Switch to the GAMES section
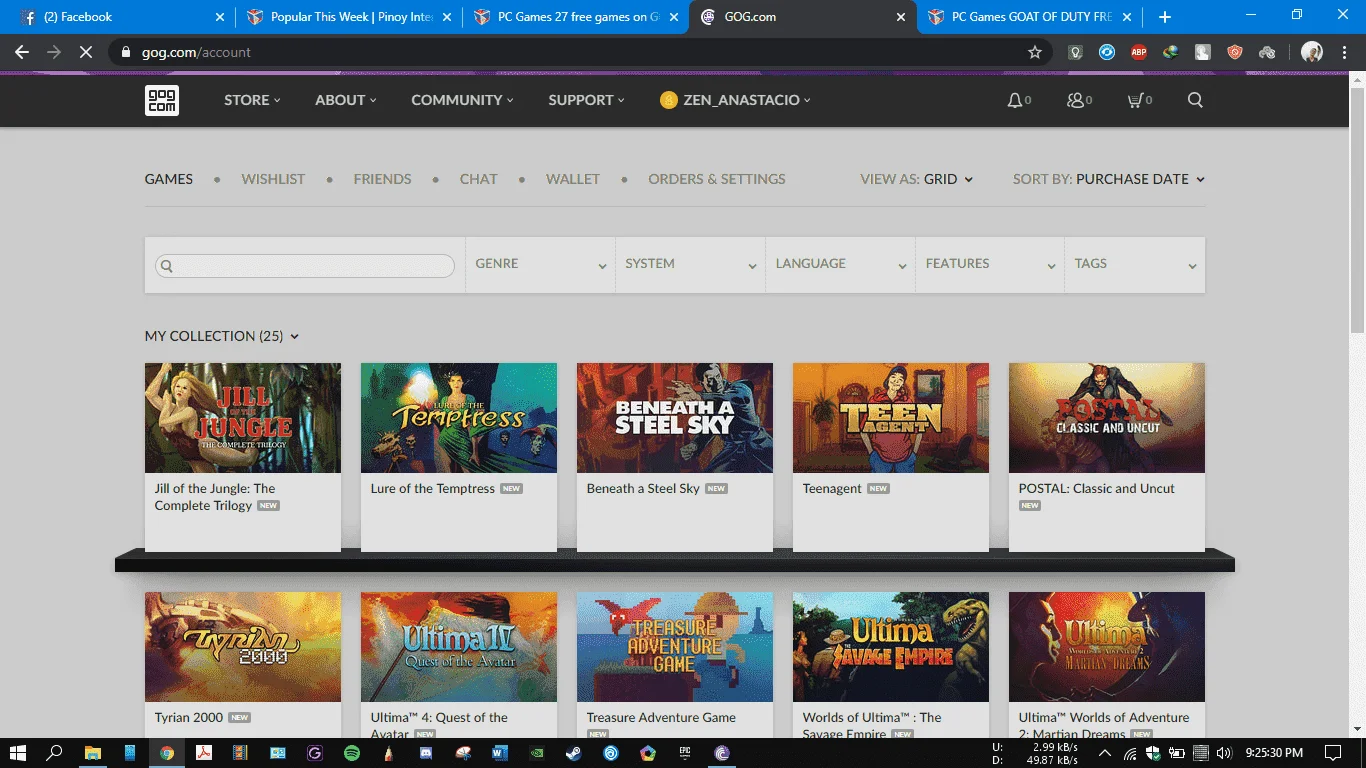This screenshot has height=768, width=1366. pos(169,179)
